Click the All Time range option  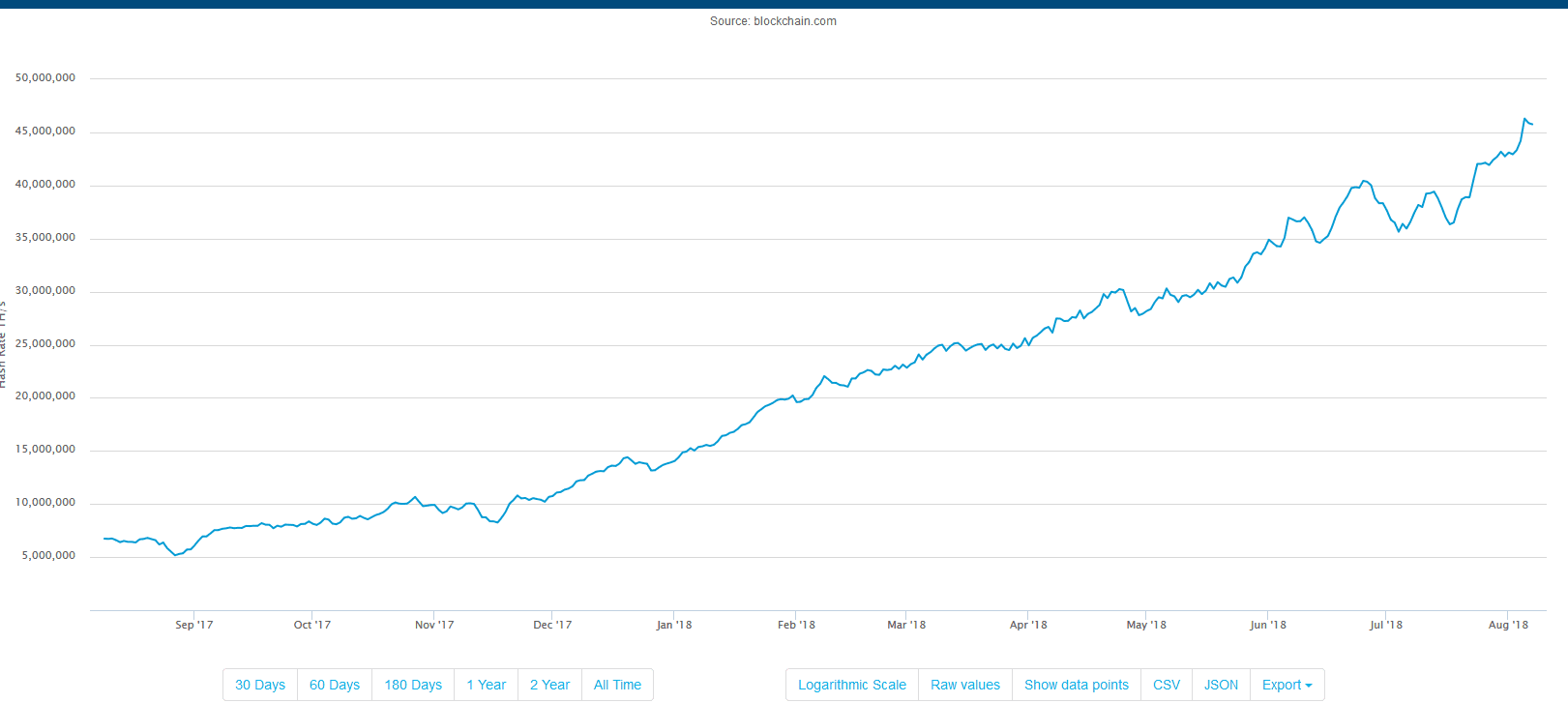click(x=617, y=685)
